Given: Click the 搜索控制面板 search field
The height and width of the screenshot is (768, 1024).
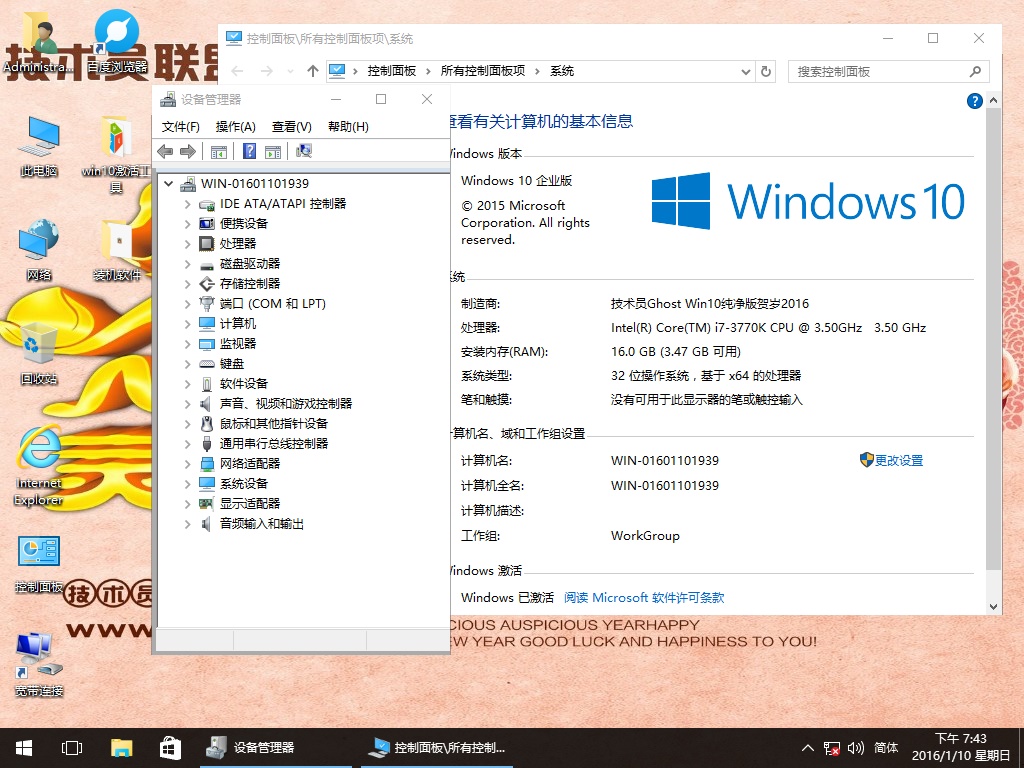Looking at the screenshot, I should [x=889, y=71].
